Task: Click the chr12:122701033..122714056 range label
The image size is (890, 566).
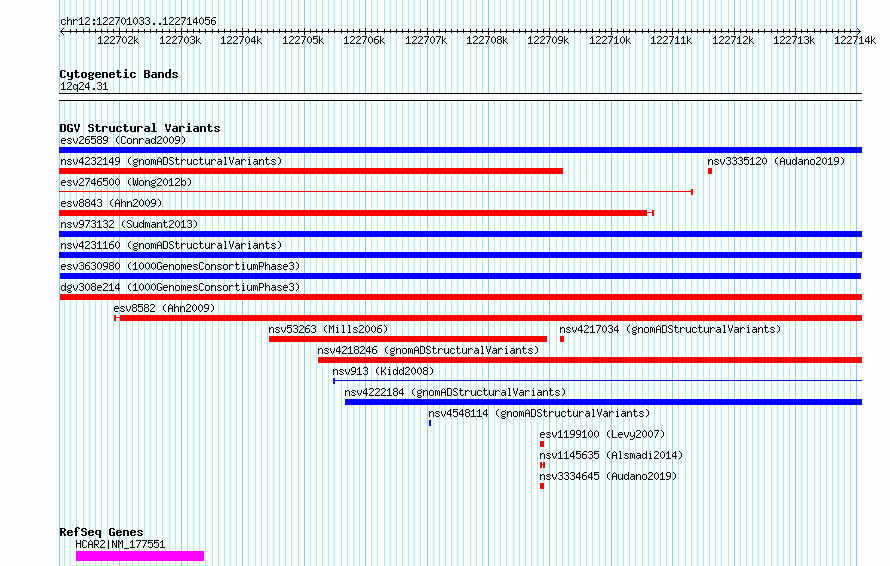Action: click(x=138, y=22)
